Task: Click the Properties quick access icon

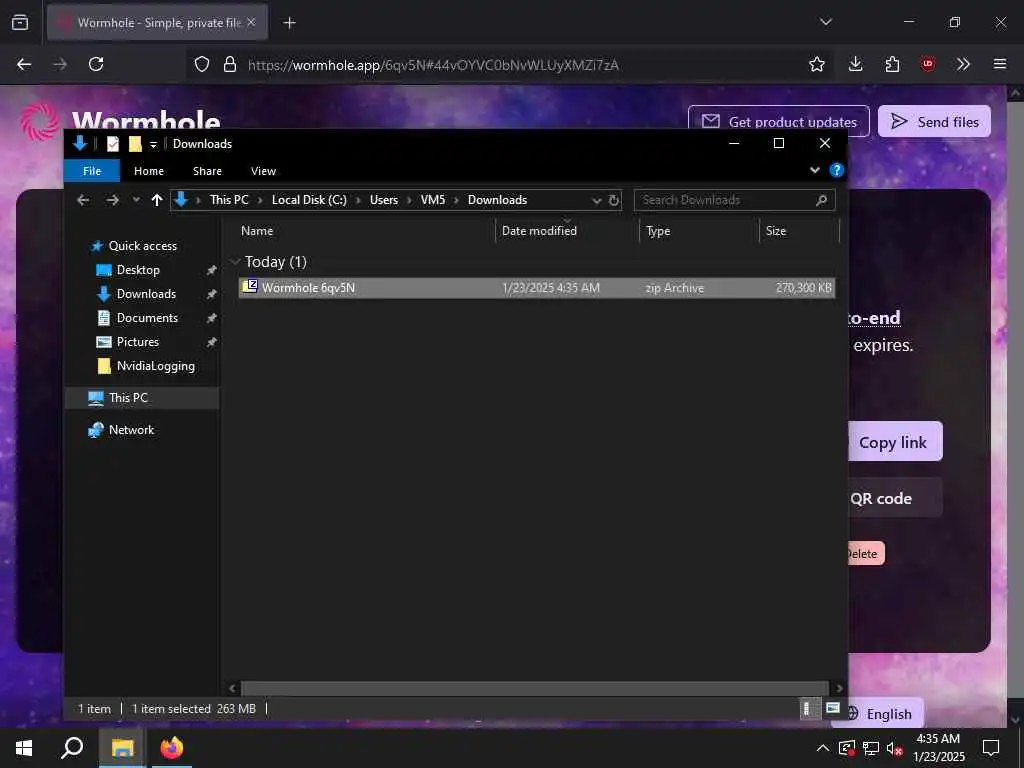Action: (x=113, y=144)
